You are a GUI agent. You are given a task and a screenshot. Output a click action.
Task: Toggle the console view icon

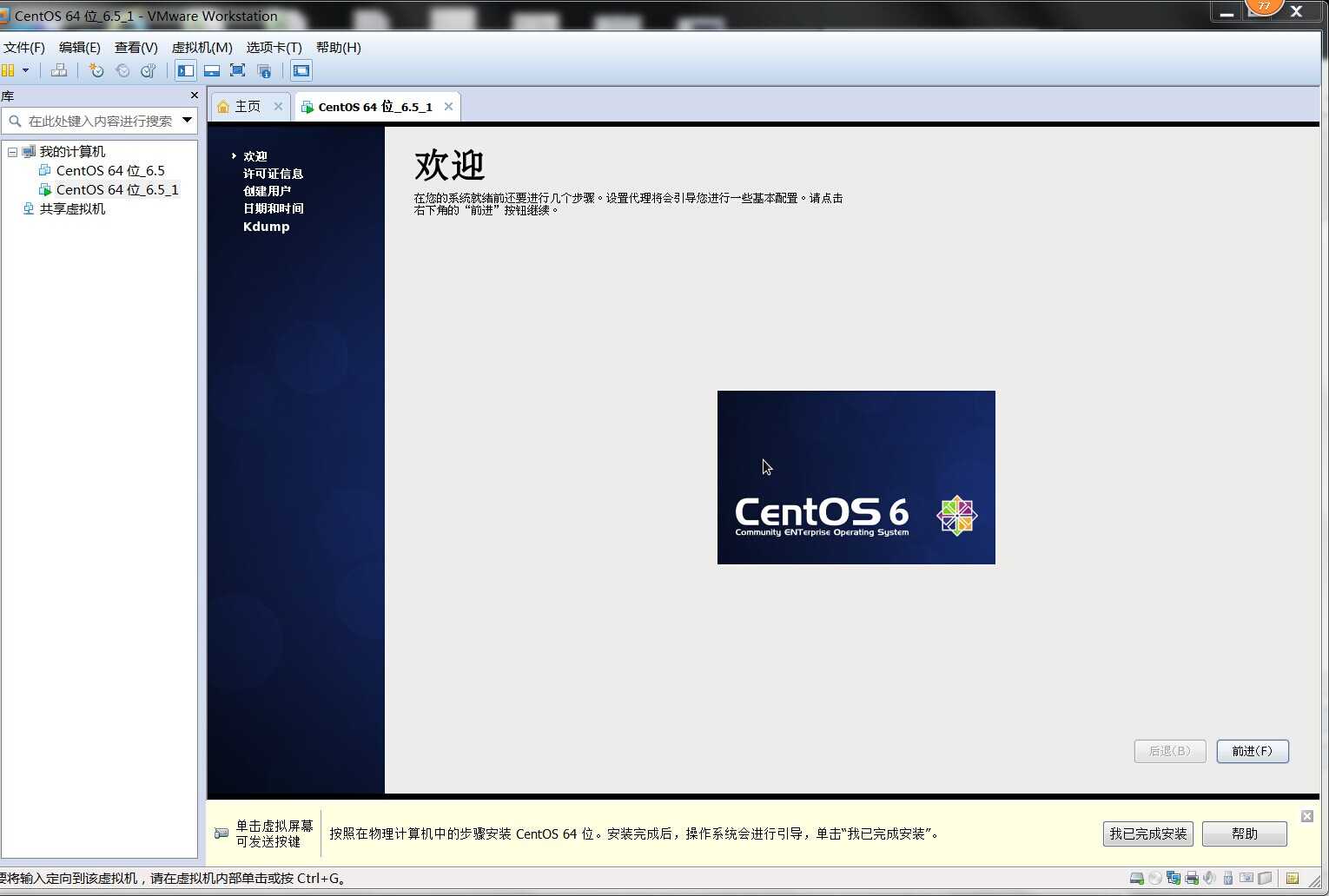[x=301, y=70]
